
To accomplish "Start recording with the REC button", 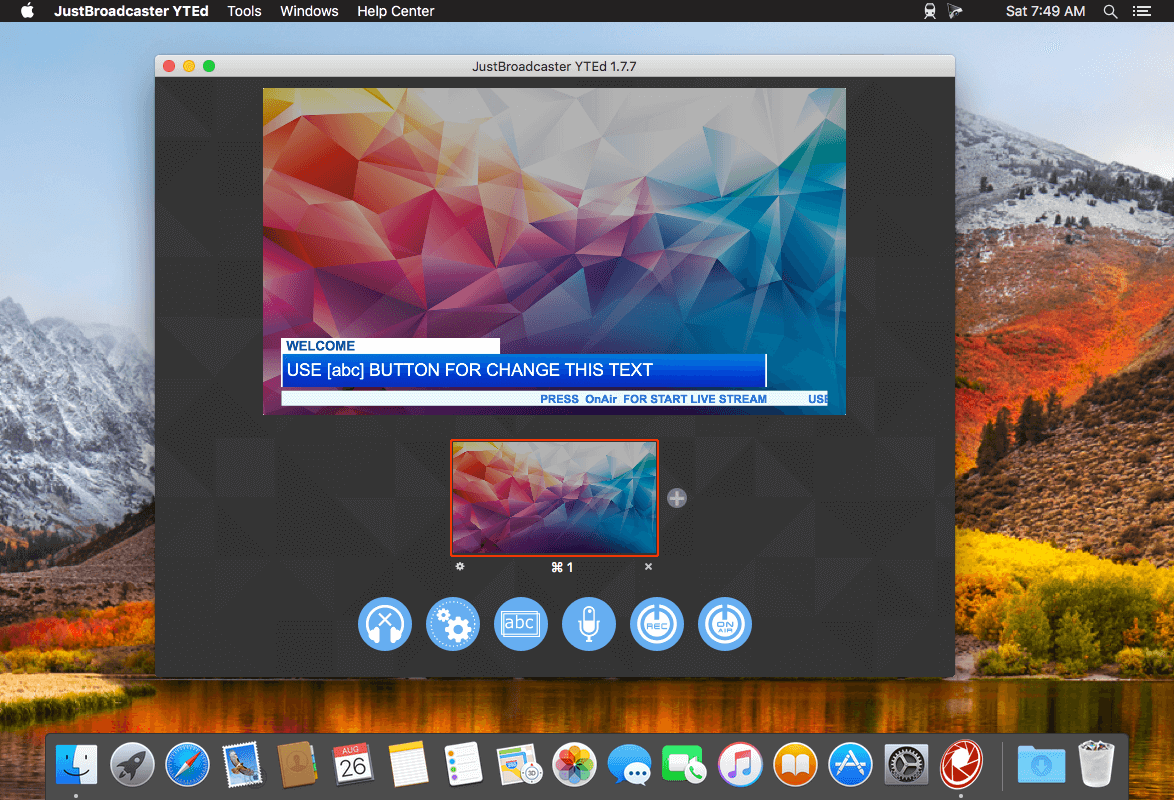I will [657, 624].
